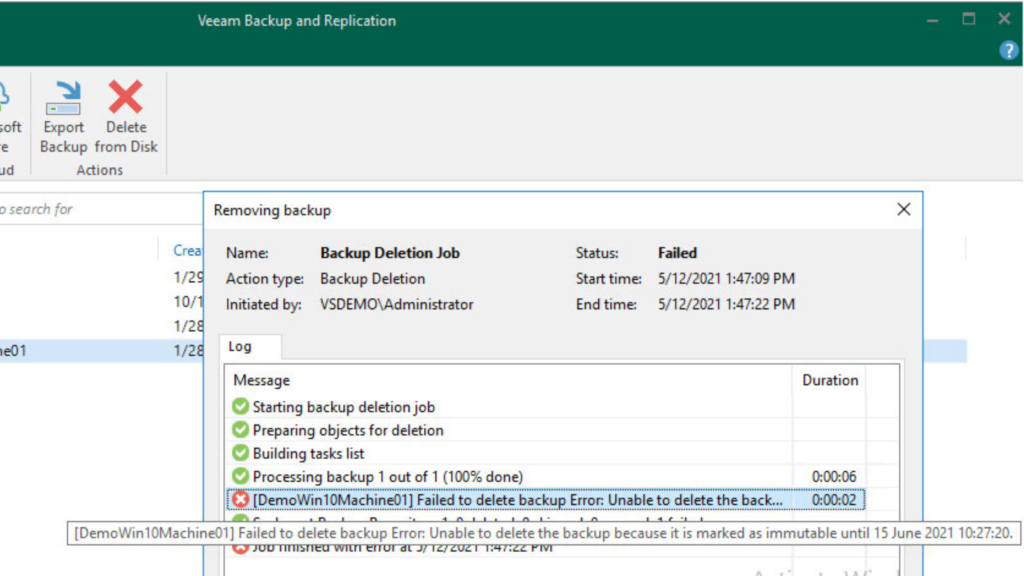This screenshot has height=576, width=1024.
Task: Click end time '5/12/2021 1:47:22 PM'
Action: coord(726,304)
